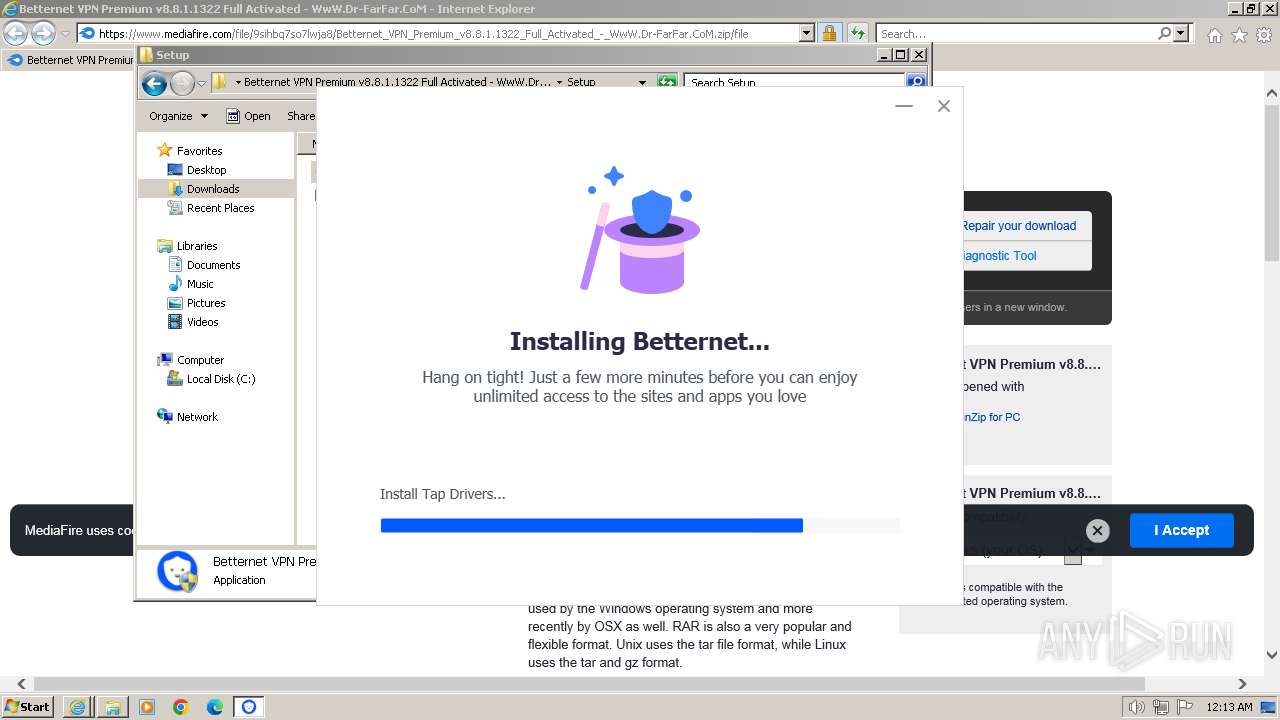Click Forward button in Setup explorer window
The height and width of the screenshot is (720, 1280).
click(182, 84)
